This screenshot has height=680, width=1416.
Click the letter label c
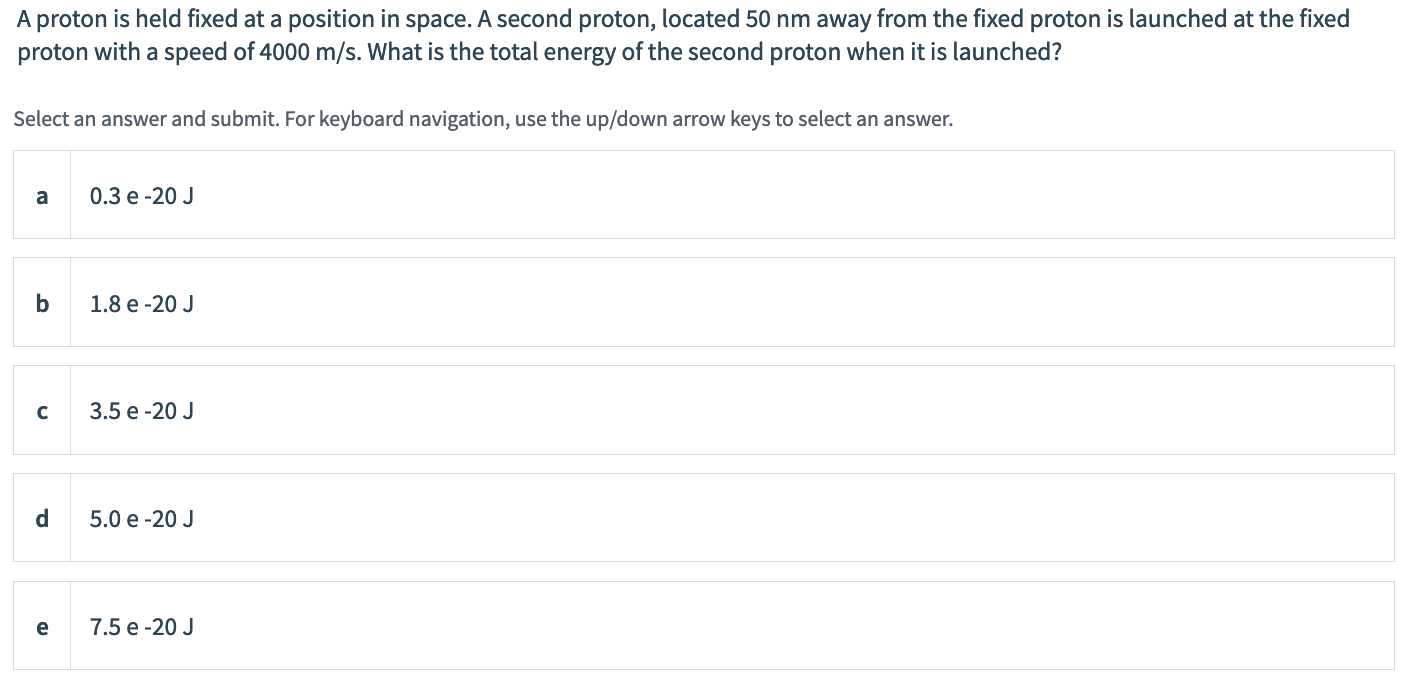point(41,410)
